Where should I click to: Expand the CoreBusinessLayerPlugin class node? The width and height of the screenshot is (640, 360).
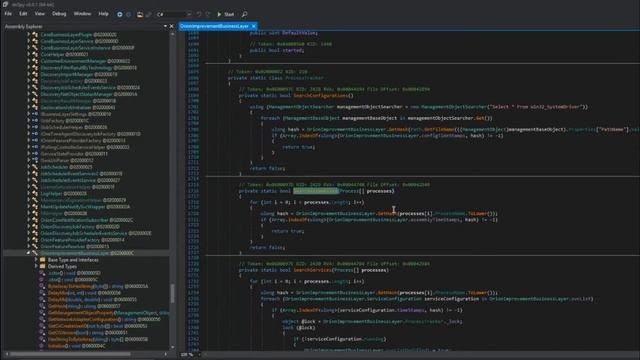click(29, 35)
